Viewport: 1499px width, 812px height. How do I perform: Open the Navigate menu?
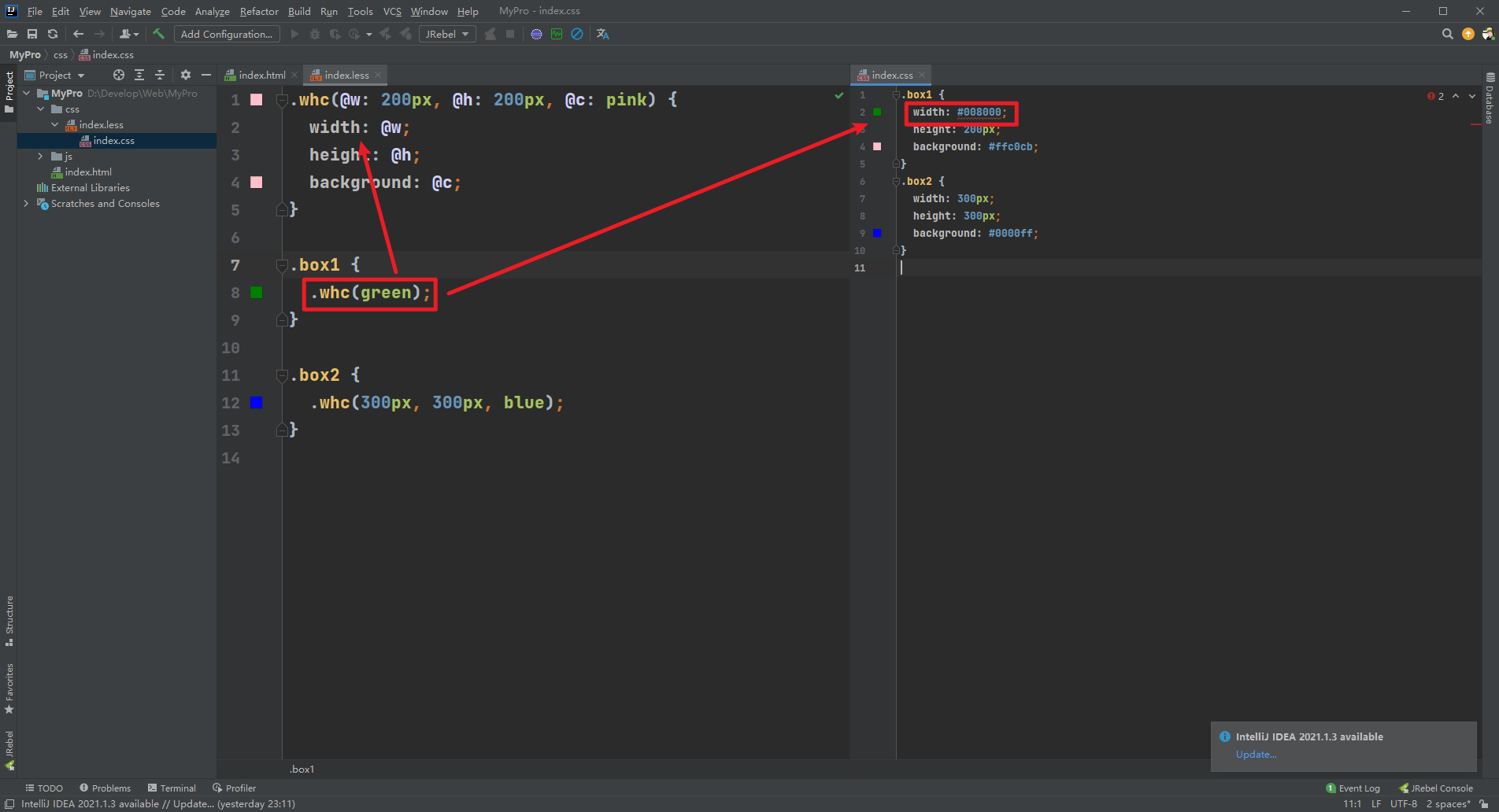point(130,11)
